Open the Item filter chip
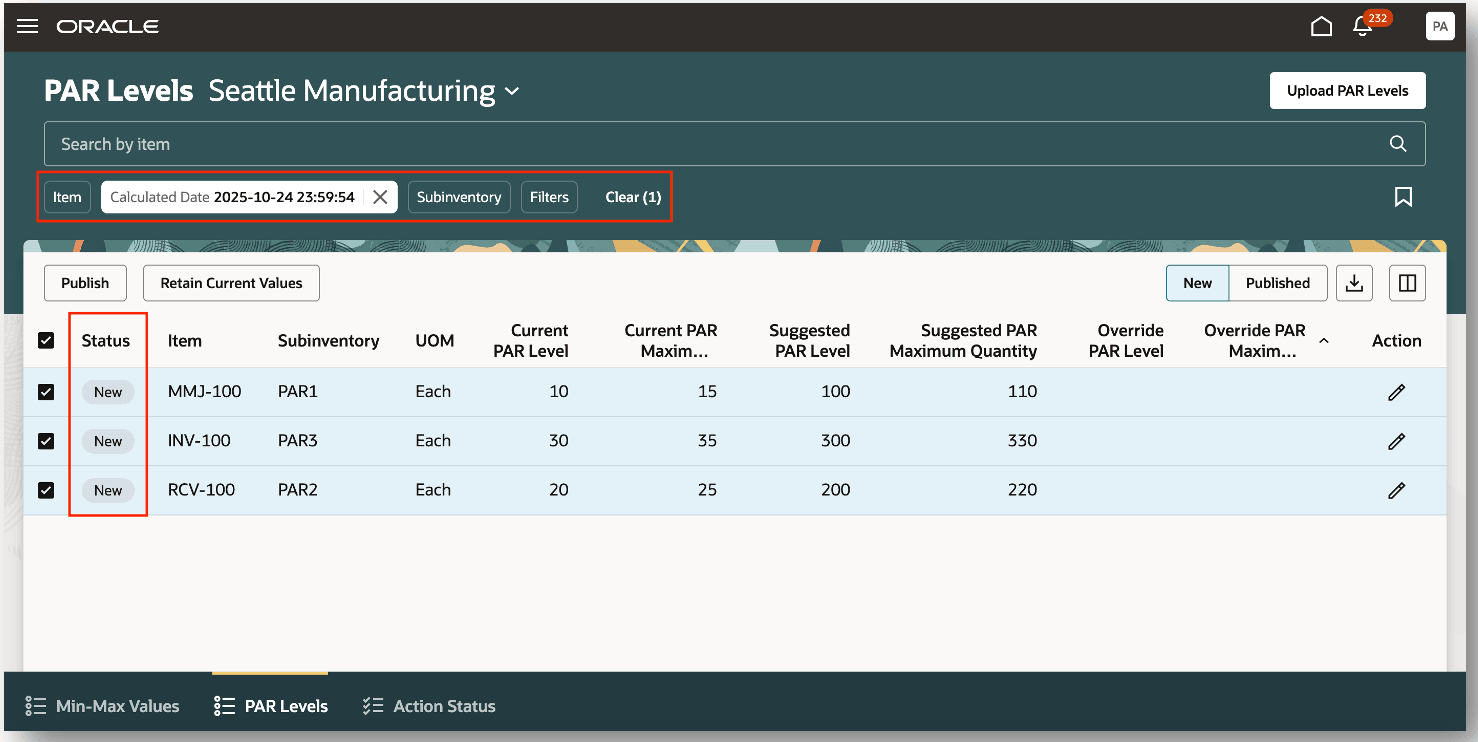 click(67, 197)
